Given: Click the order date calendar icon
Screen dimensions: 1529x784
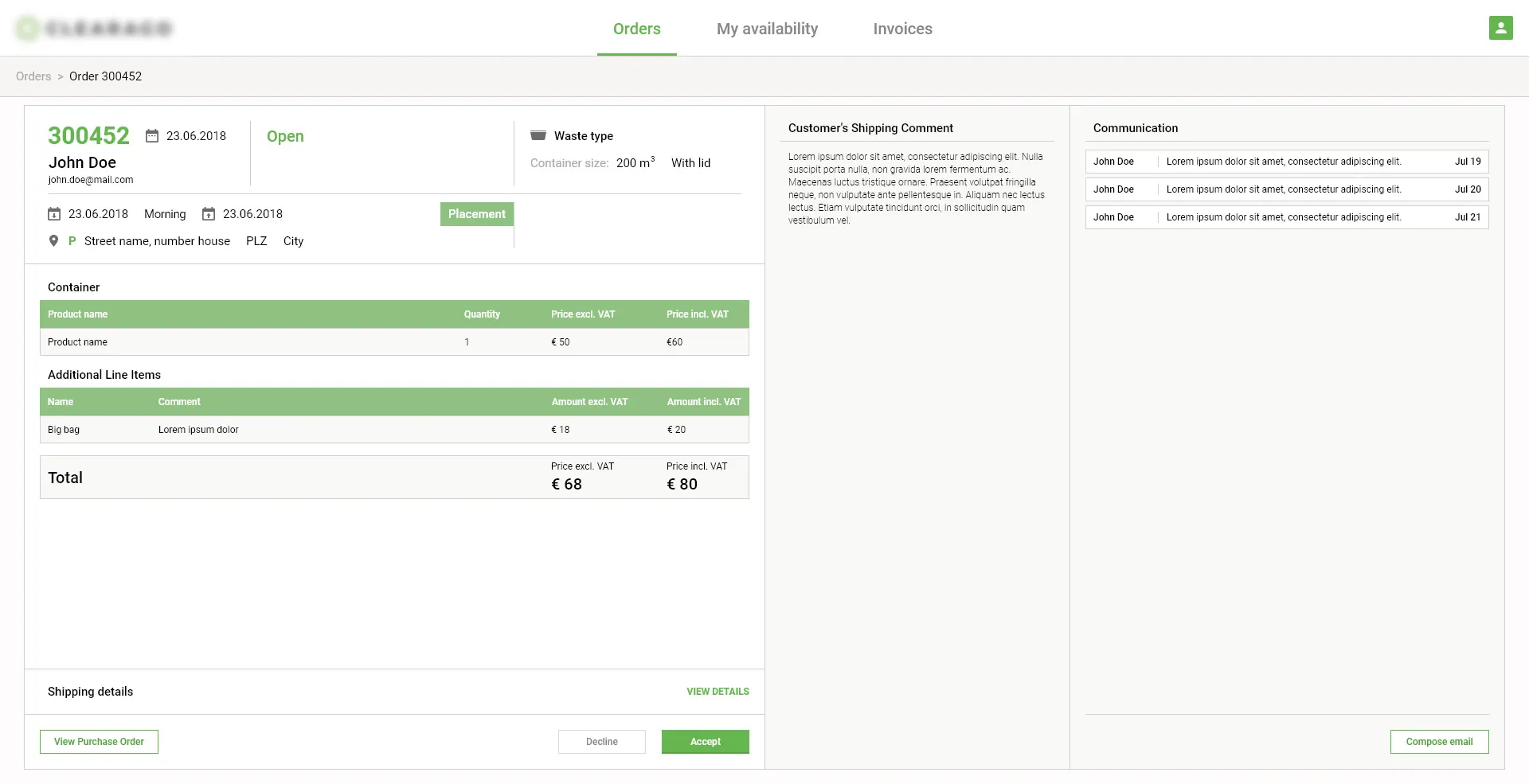Looking at the screenshot, I should tap(151, 136).
